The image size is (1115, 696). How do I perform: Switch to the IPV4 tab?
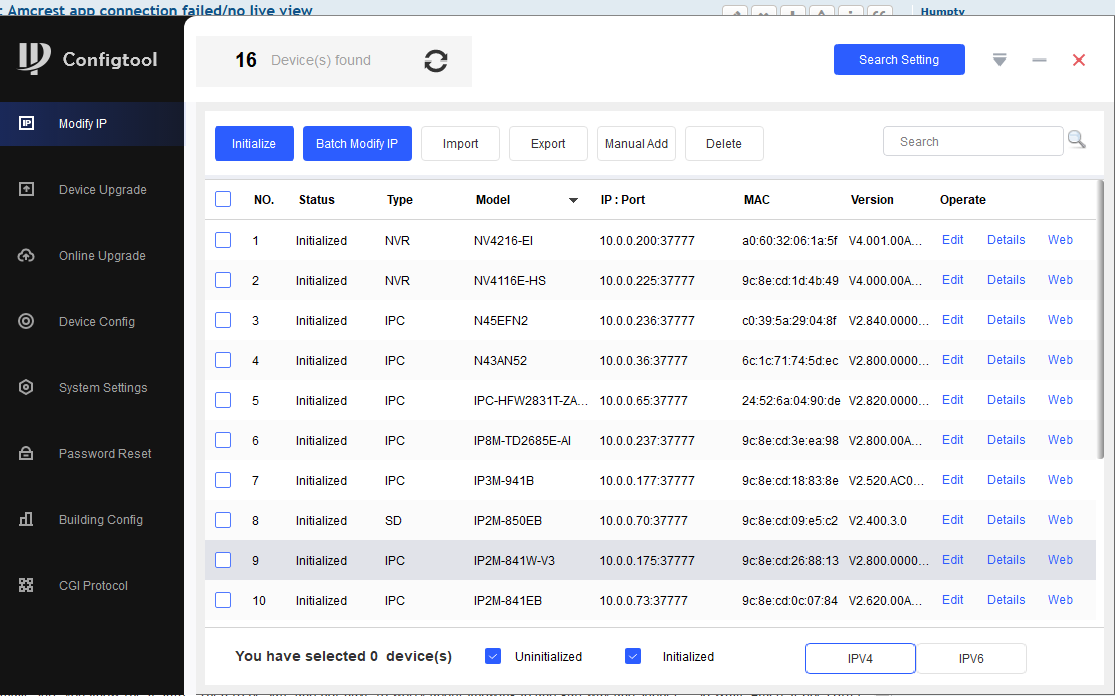[860, 658]
